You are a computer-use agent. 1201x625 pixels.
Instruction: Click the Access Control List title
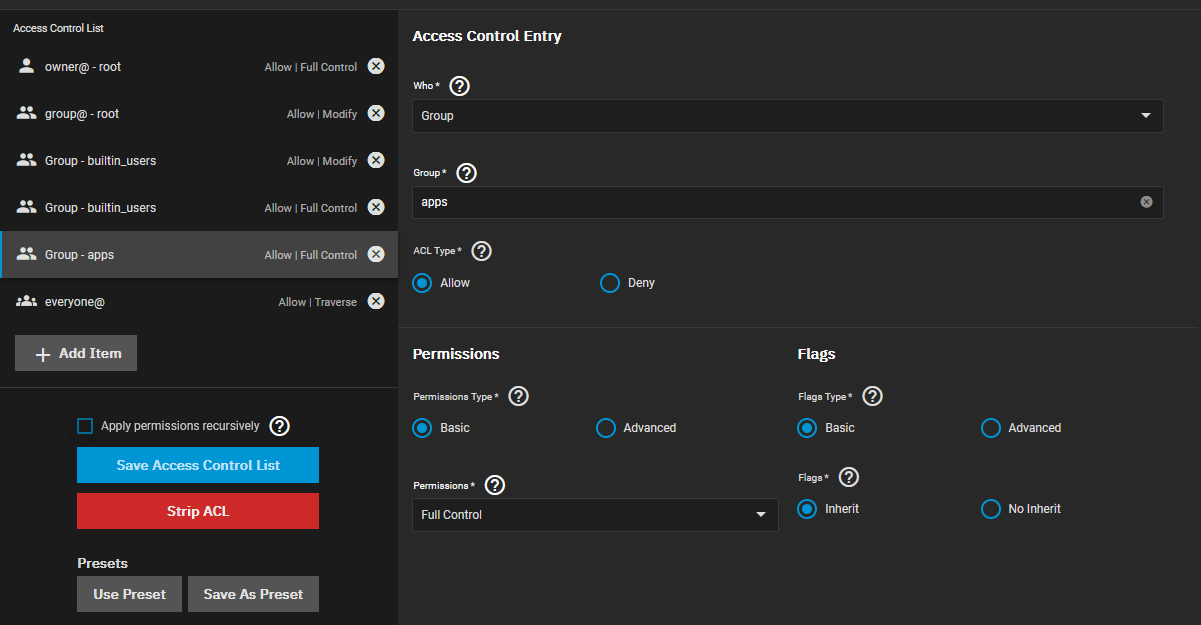(x=58, y=28)
